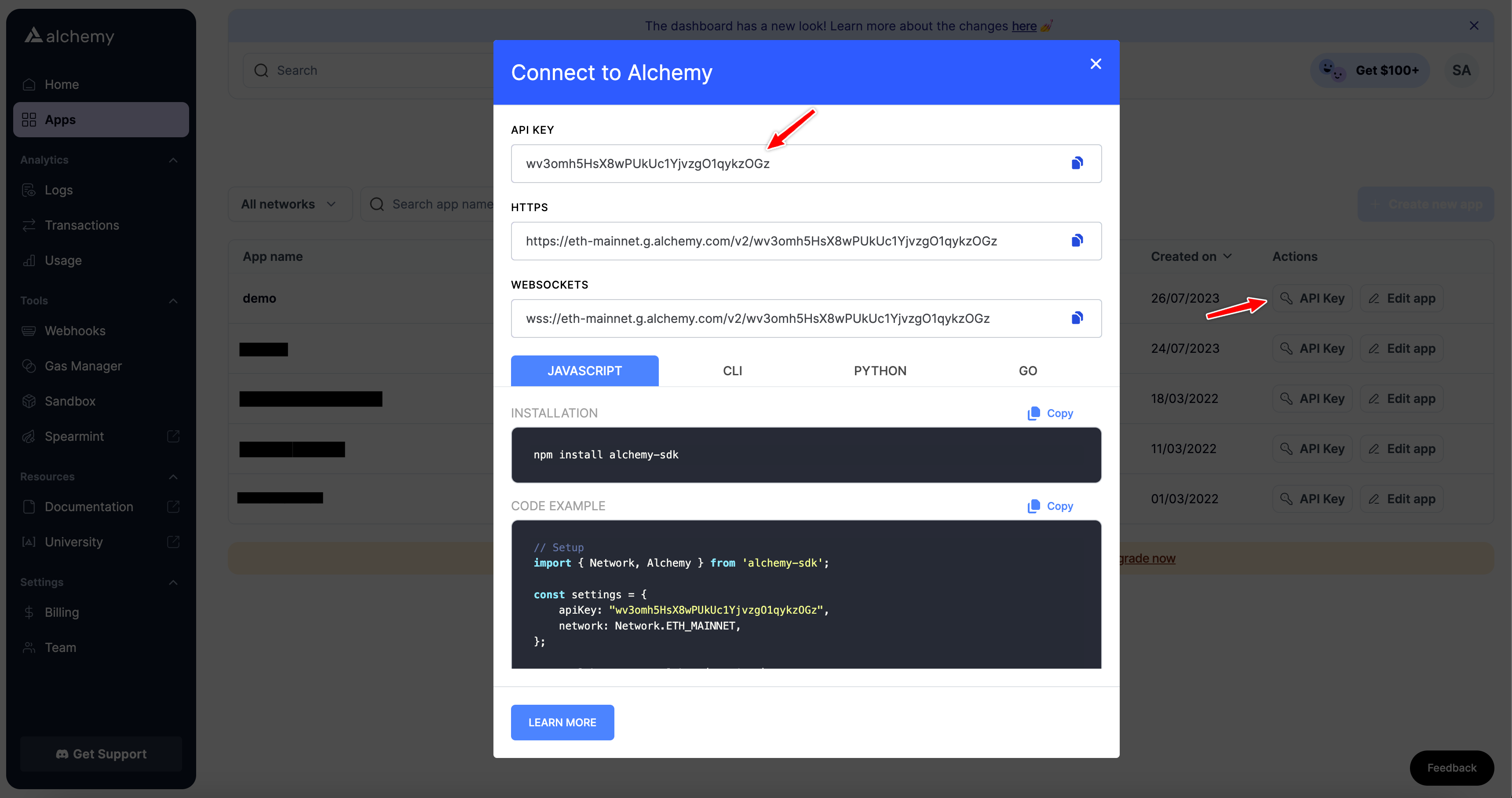Open Spearmint via its external link icon

[x=173, y=436]
